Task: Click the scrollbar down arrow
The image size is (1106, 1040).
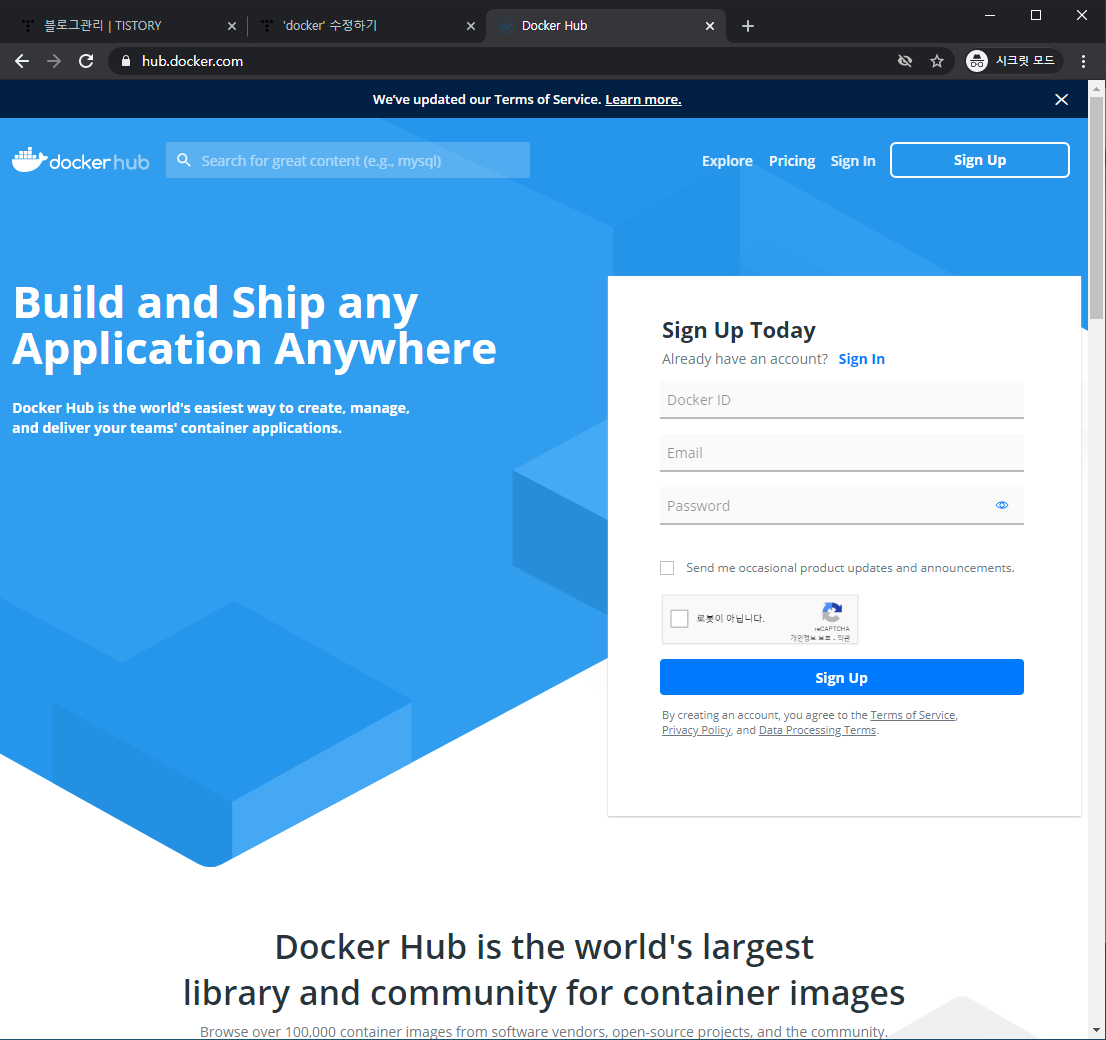Action: [x=1096, y=1032]
